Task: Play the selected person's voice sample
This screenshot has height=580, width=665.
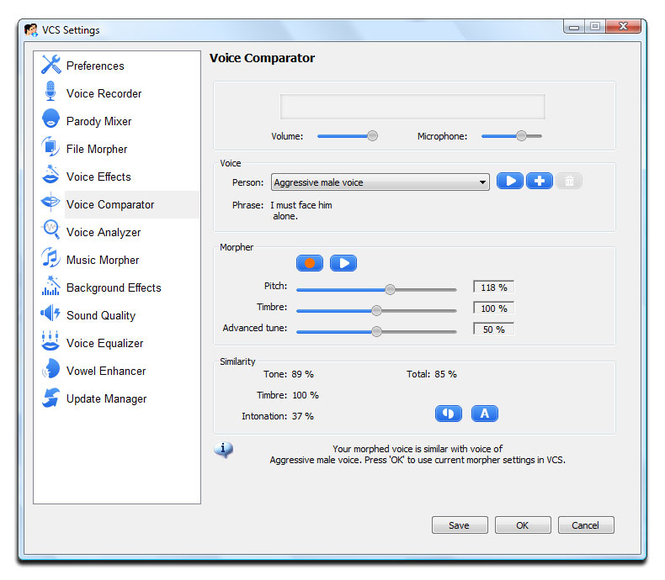Action: click(510, 181)
